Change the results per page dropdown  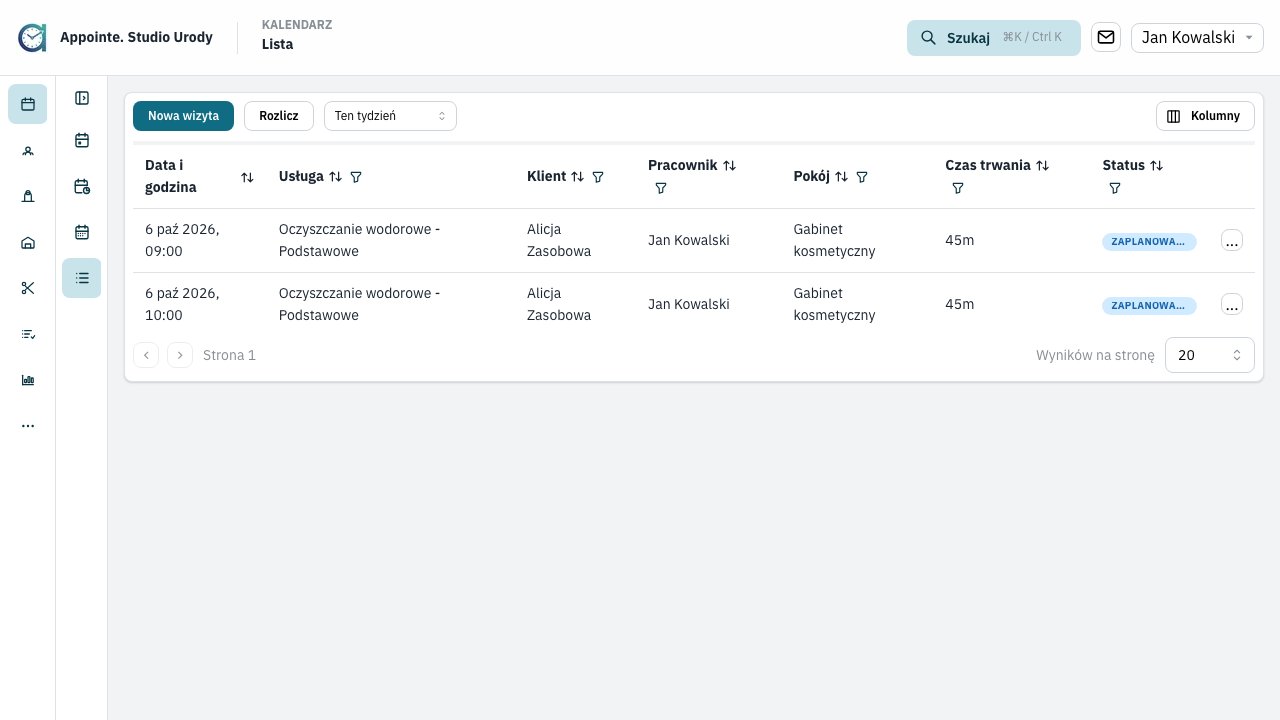1210,355
